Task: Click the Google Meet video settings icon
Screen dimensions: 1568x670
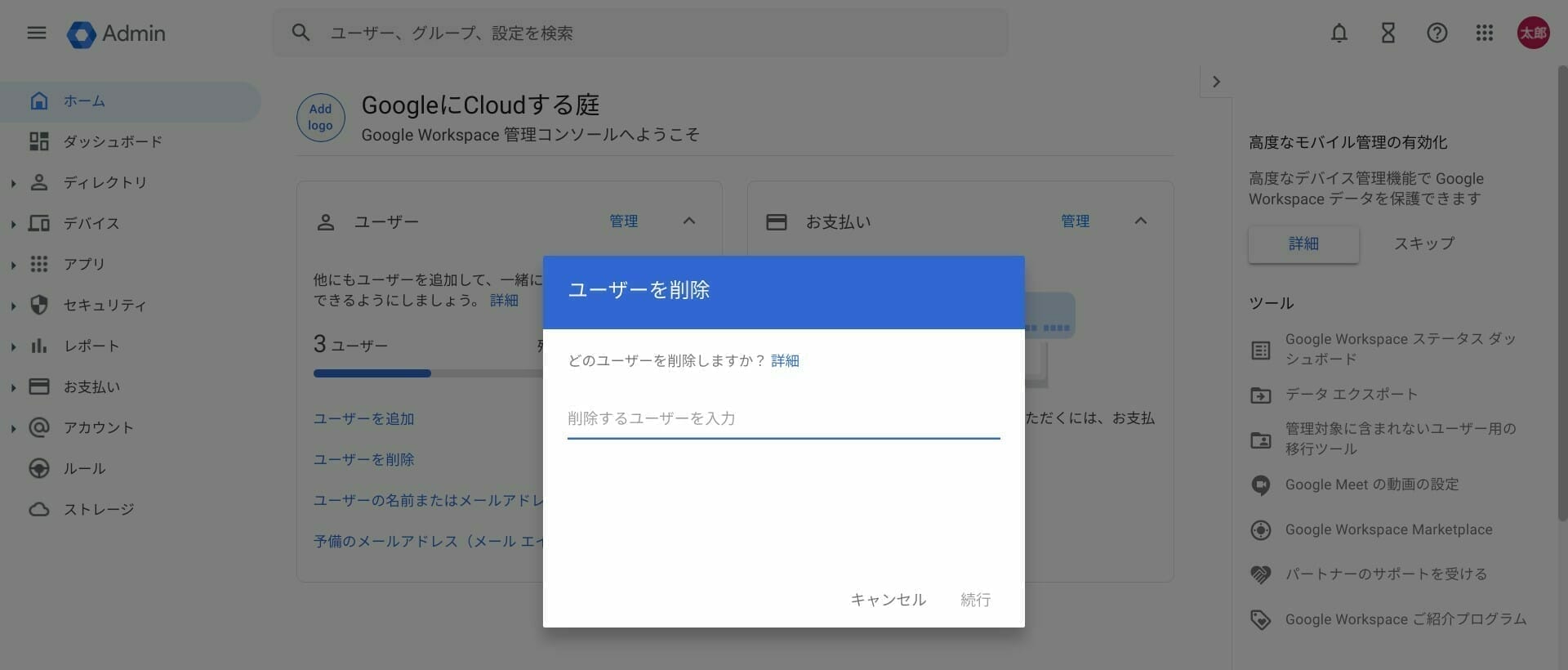Action: (x=1261, y=485)
